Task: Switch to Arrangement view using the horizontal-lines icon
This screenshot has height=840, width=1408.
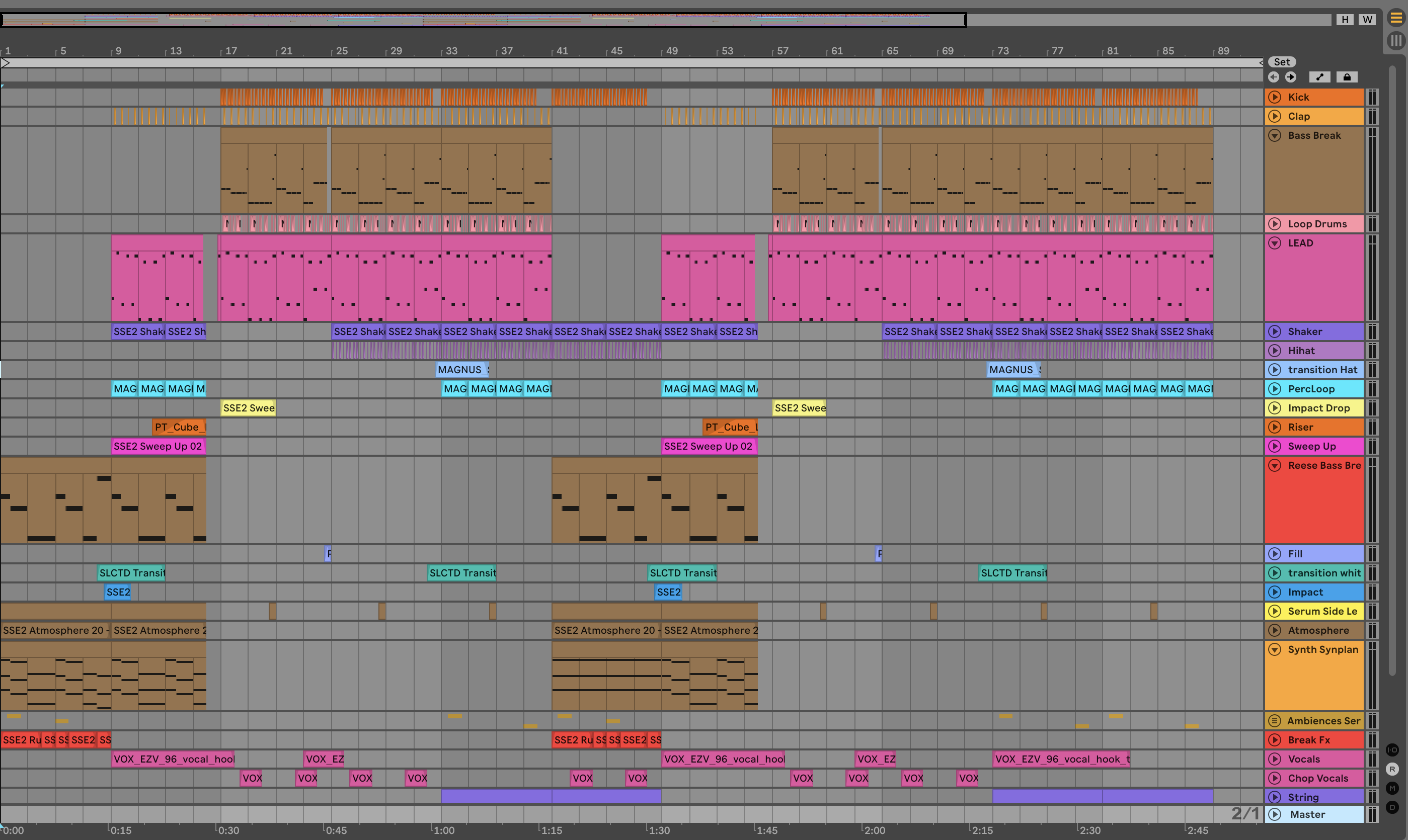Action: pos(1395,18)
